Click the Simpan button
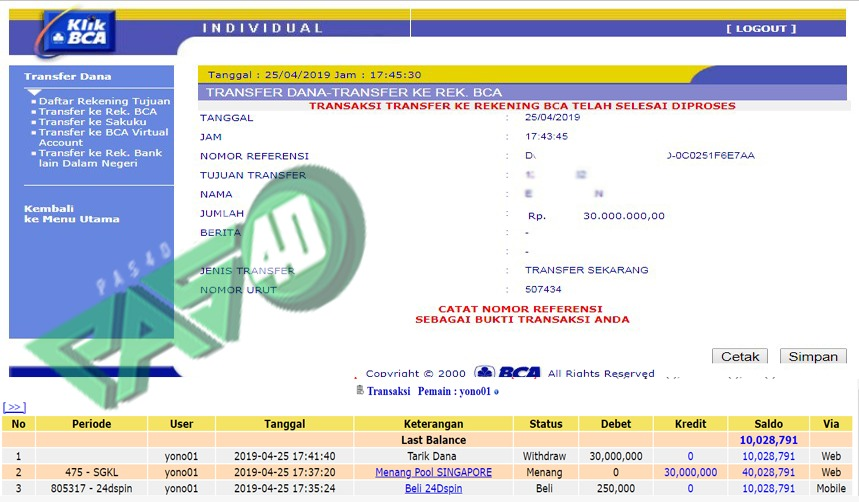Screen dimensions: 859x502 813,356
